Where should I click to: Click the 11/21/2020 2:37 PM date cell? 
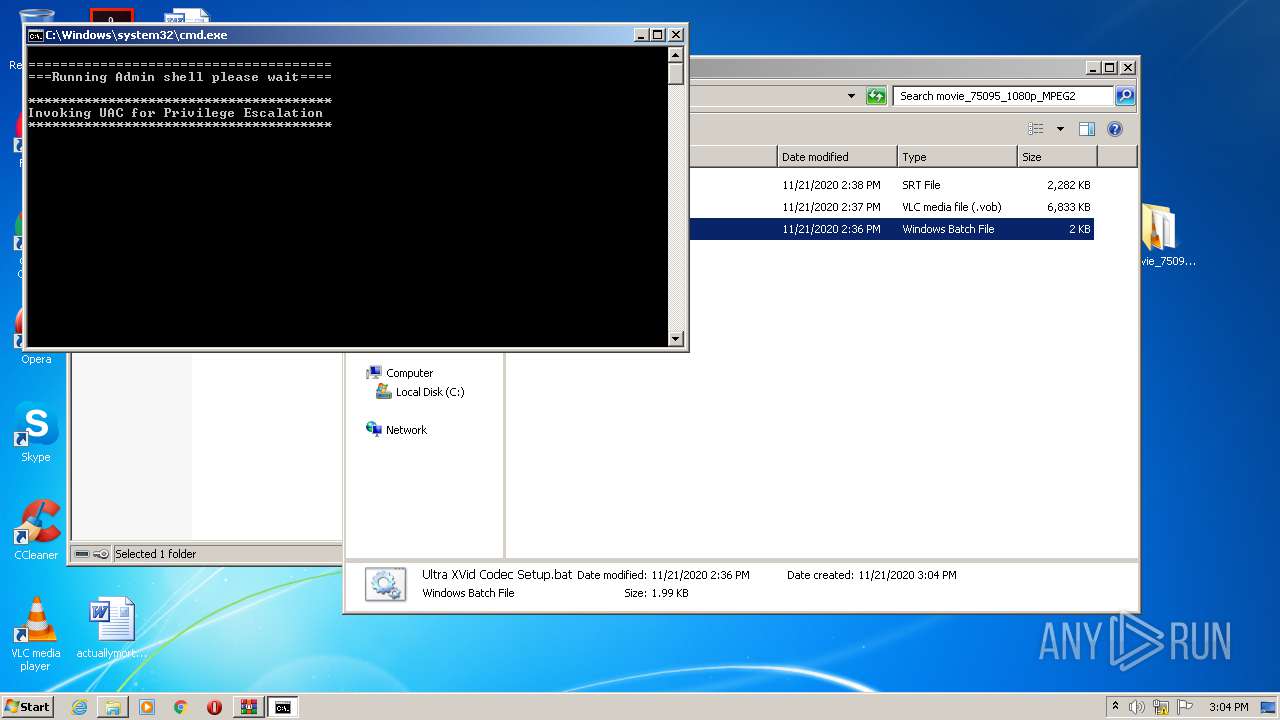(x=831, y=207)
